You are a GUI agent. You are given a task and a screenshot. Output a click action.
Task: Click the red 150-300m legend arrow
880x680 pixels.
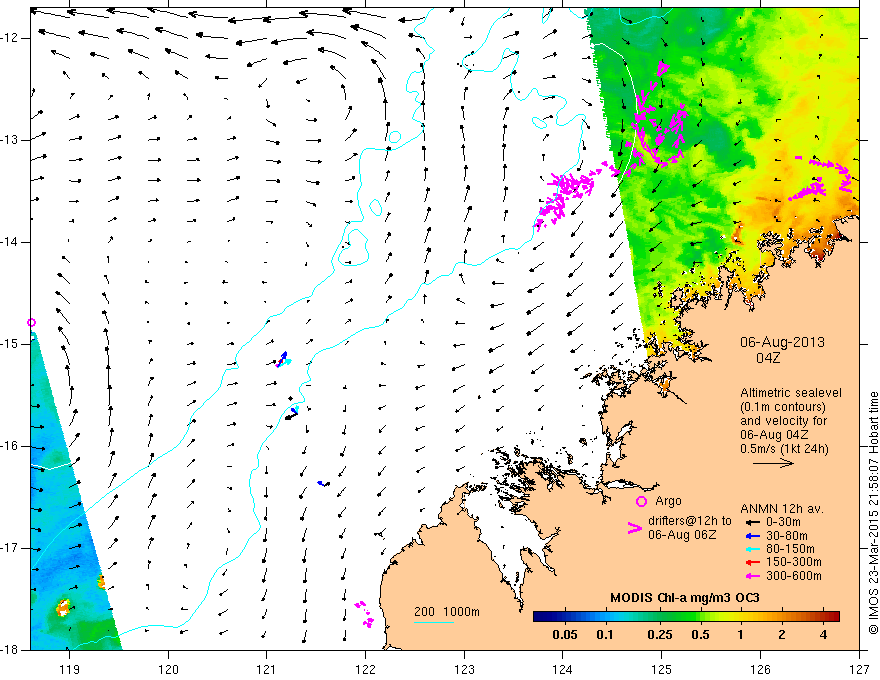(752, 563)
